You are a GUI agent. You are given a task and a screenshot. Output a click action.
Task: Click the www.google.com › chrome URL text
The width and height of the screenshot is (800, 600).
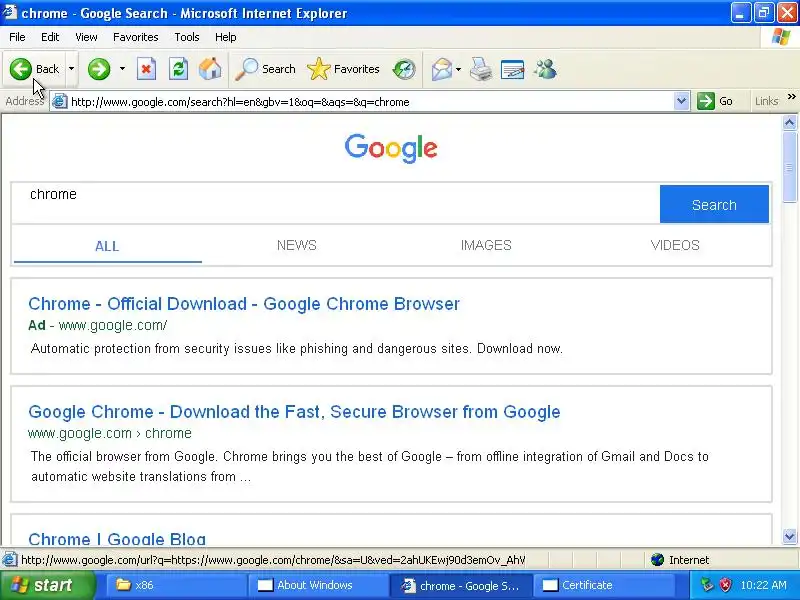click(x=110, y=433)
